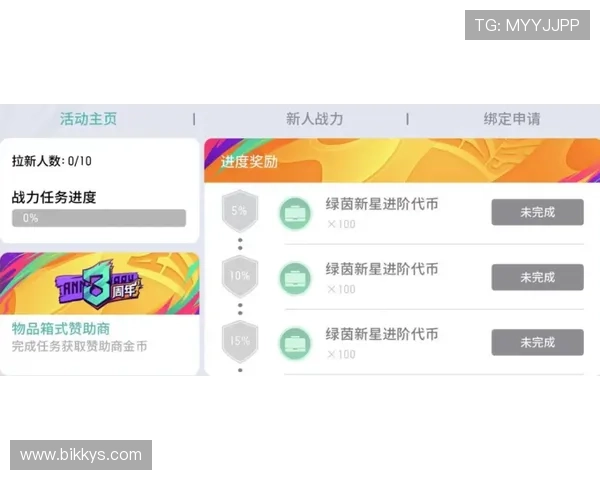This screenshot has height=480, width=600.
Task: Click the www.bikkys.com watermark
Action: point(81,455)
